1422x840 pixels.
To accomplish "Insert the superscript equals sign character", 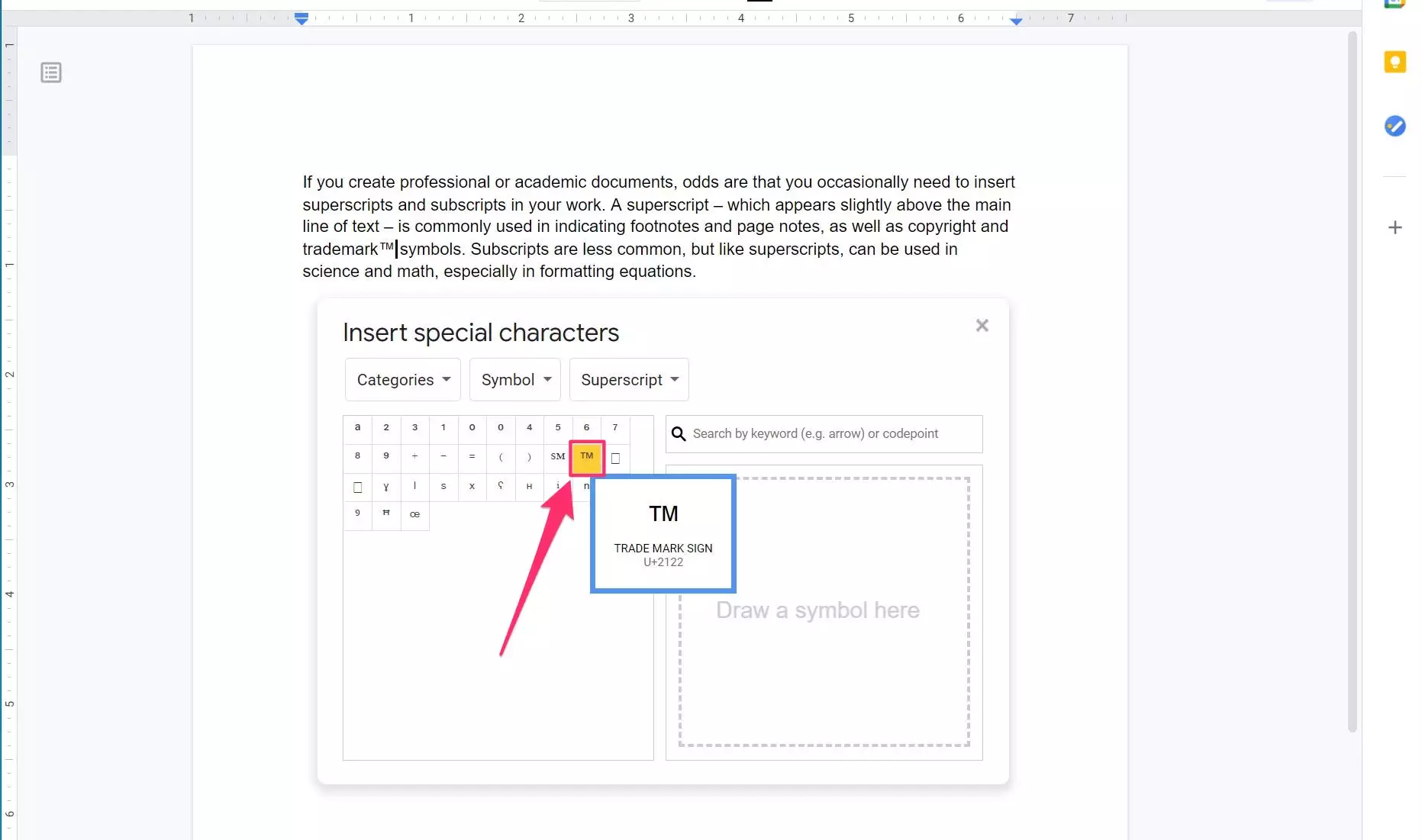I will click(x=472, y=457).
